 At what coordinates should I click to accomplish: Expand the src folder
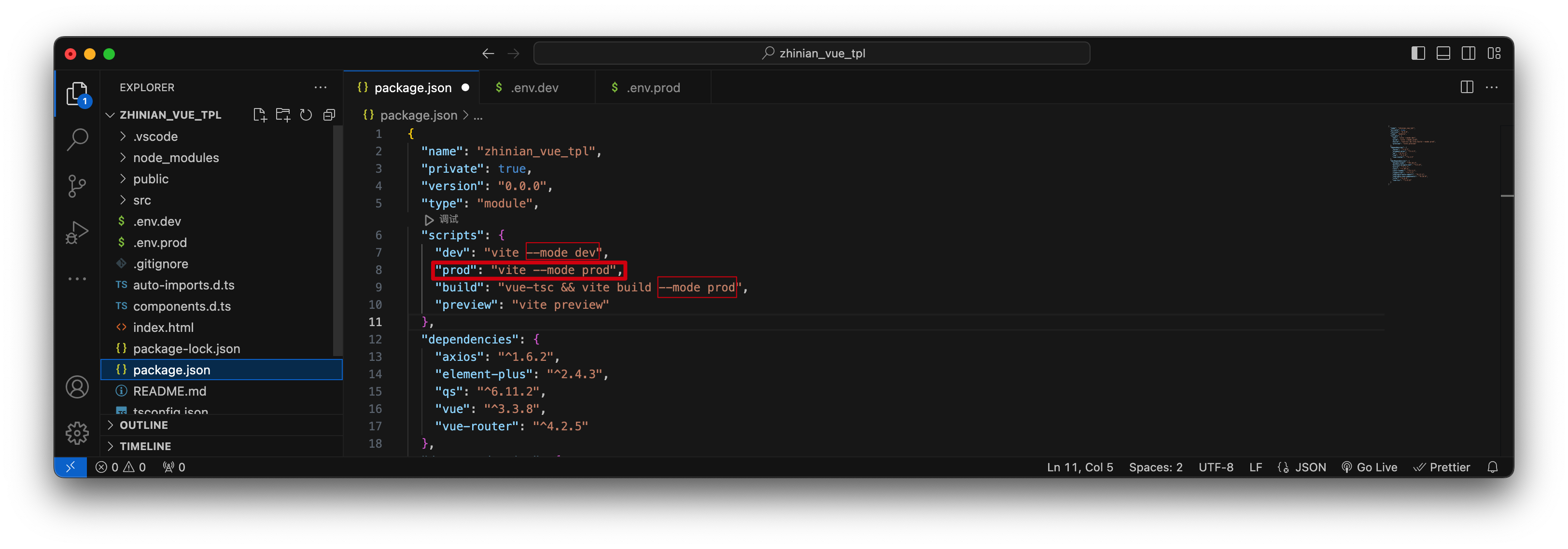(x=123, y=200)
